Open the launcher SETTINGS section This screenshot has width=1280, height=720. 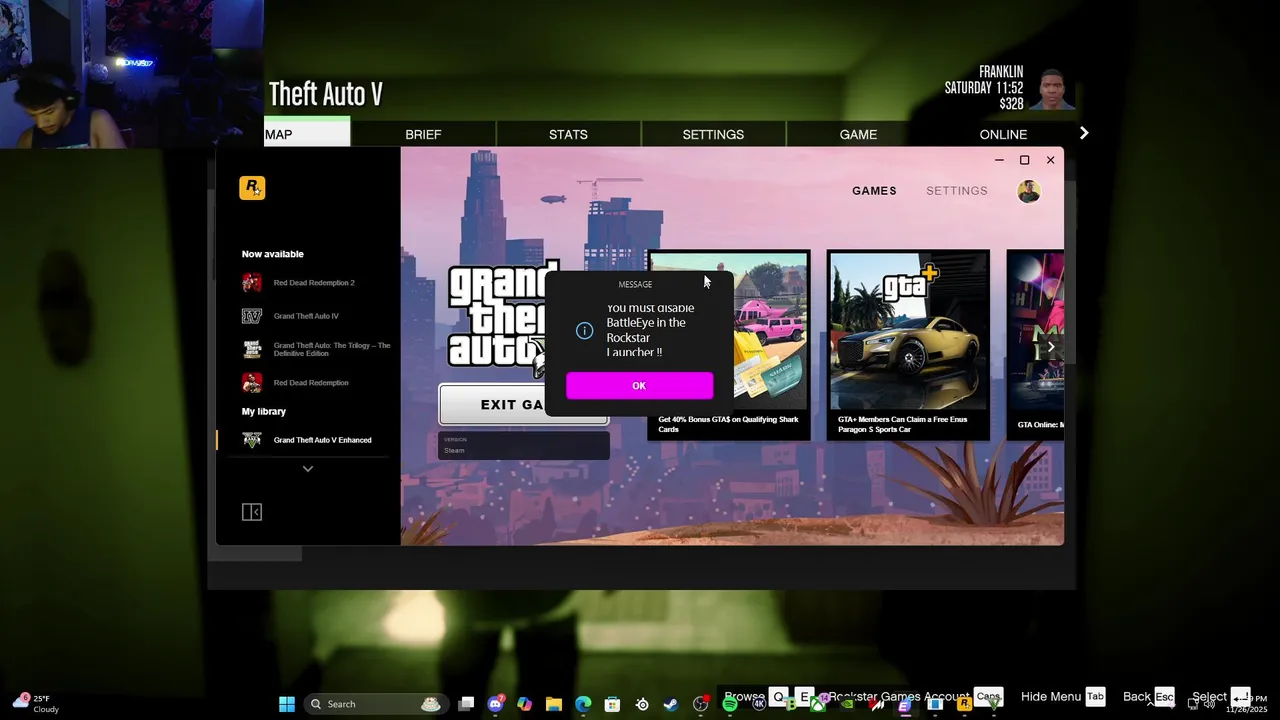(957, 191)
